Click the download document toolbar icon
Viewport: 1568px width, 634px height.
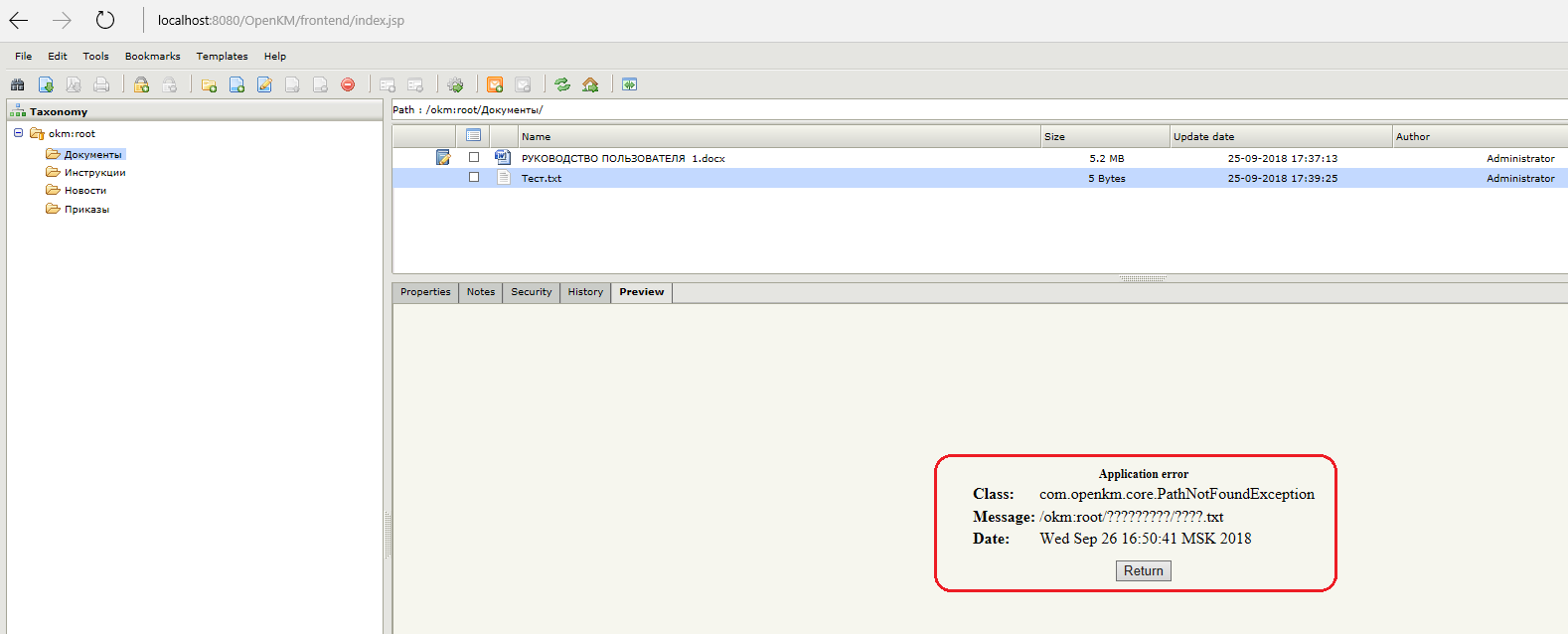46,85
